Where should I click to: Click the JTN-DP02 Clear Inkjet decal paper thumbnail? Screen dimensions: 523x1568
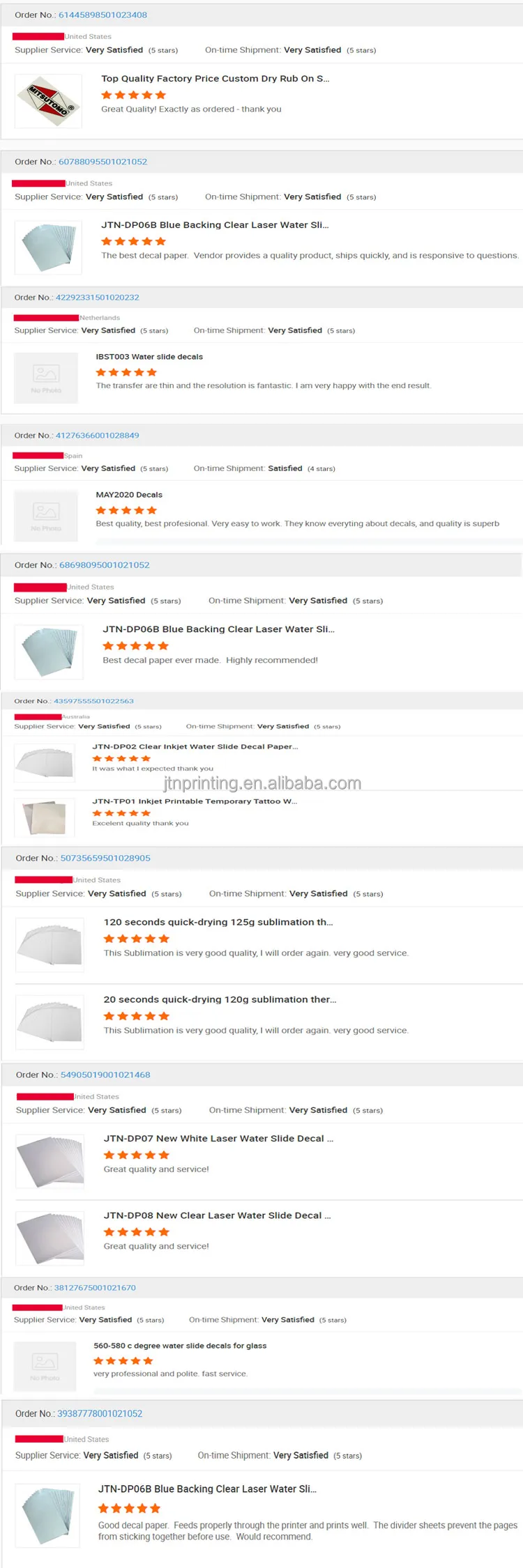45,761
